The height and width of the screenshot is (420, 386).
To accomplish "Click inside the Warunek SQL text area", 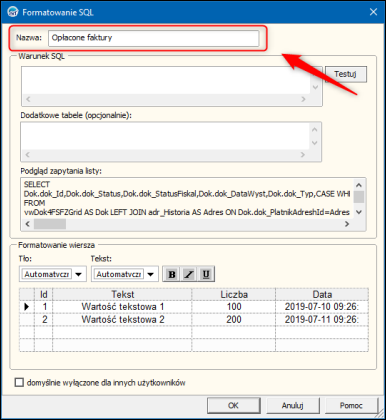I will click(x=166, y=80).
